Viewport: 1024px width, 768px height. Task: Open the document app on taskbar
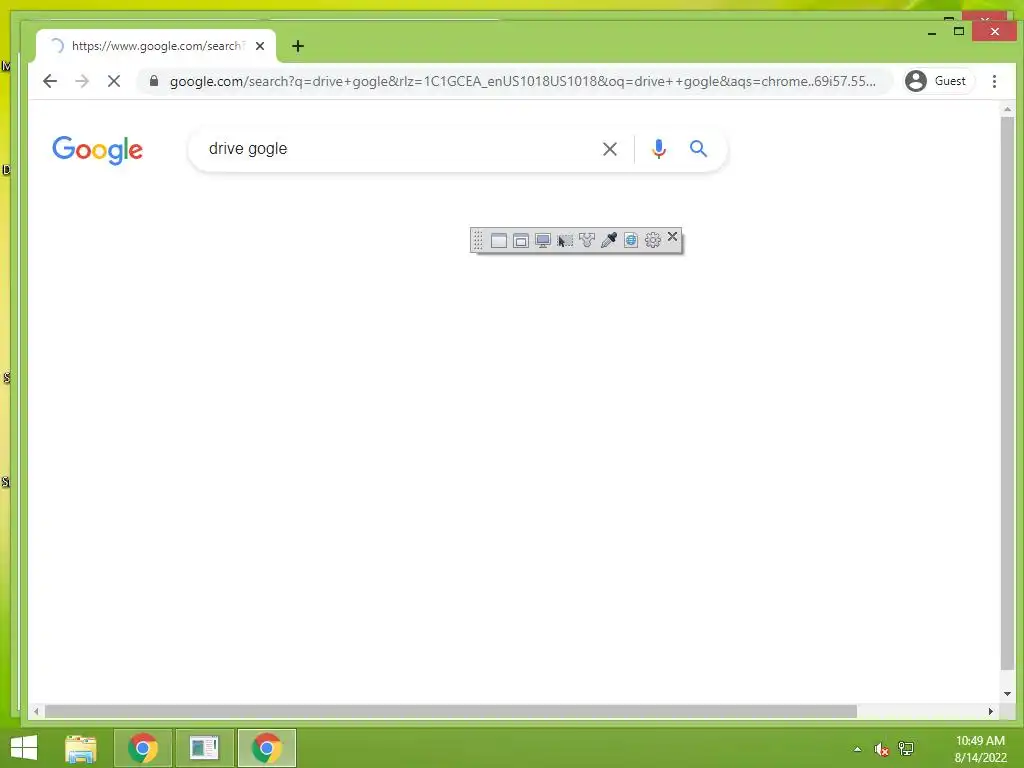coord(204,748)
